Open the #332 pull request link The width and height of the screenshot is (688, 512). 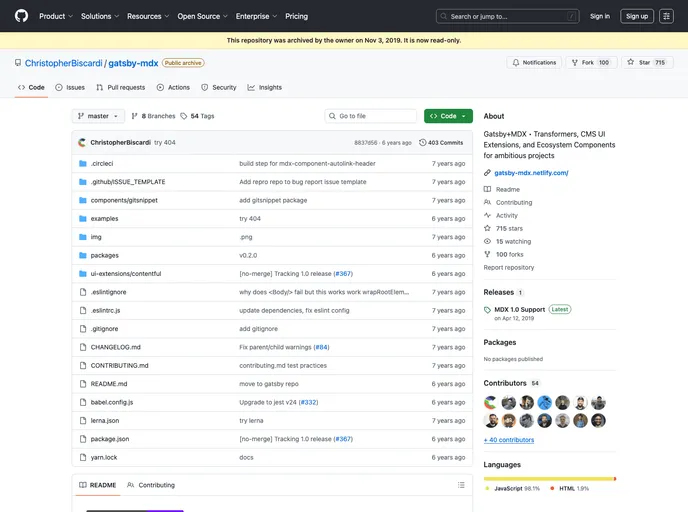click(x=308, y=403)
